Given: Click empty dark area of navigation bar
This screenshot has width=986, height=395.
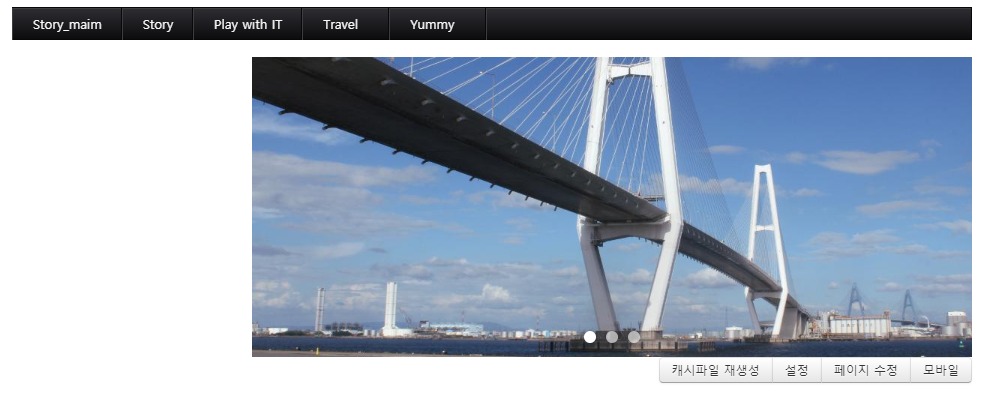Looking at the screenshot, I should coord(728,25).
